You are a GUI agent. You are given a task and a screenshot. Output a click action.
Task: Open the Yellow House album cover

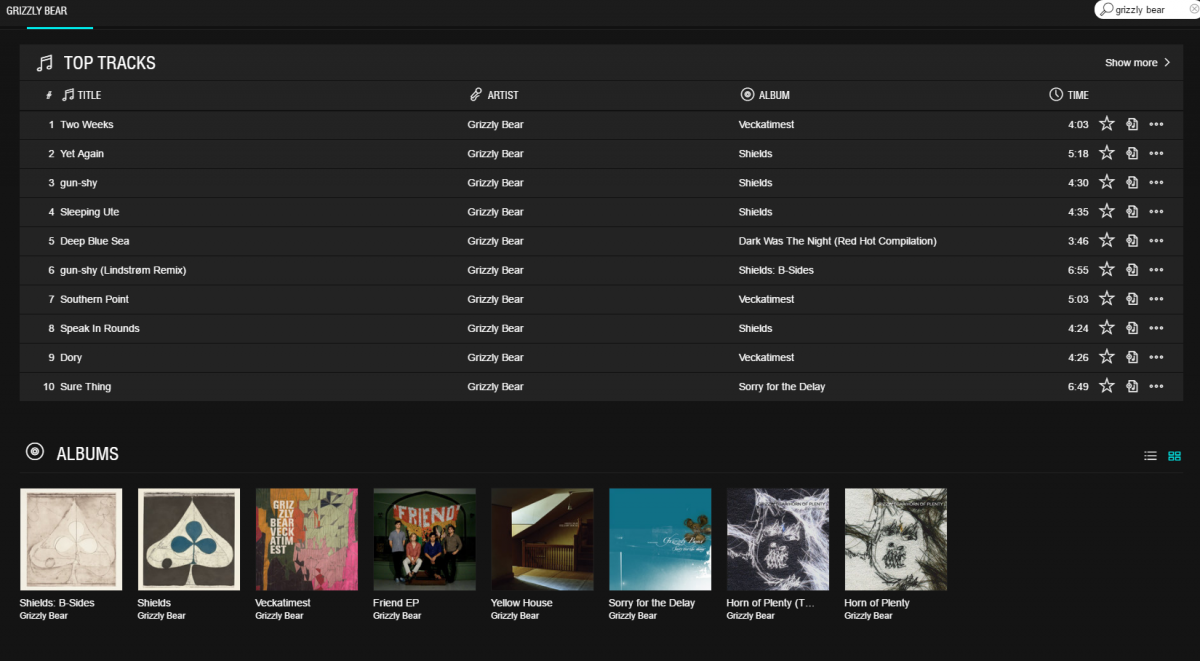pos(542,539)
